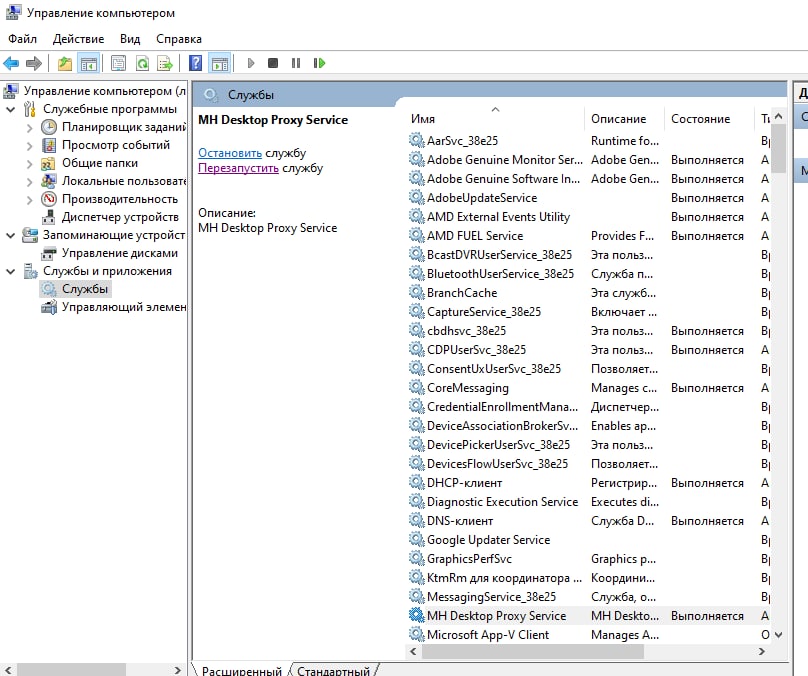808x676 pixels.
Task: Select the Microsoft App-V Client row
Action: (587, 635)
